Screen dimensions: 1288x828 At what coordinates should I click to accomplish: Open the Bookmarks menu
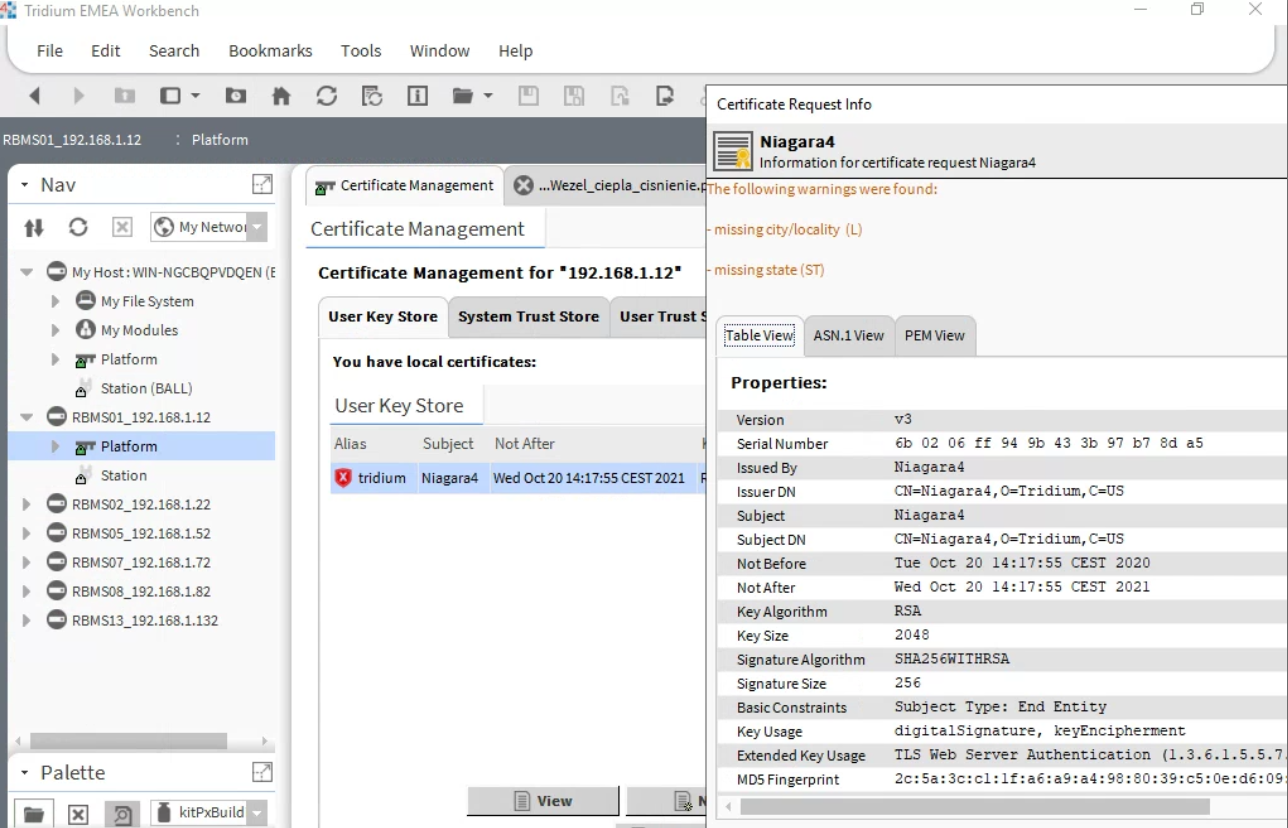(x=270, y=51)
